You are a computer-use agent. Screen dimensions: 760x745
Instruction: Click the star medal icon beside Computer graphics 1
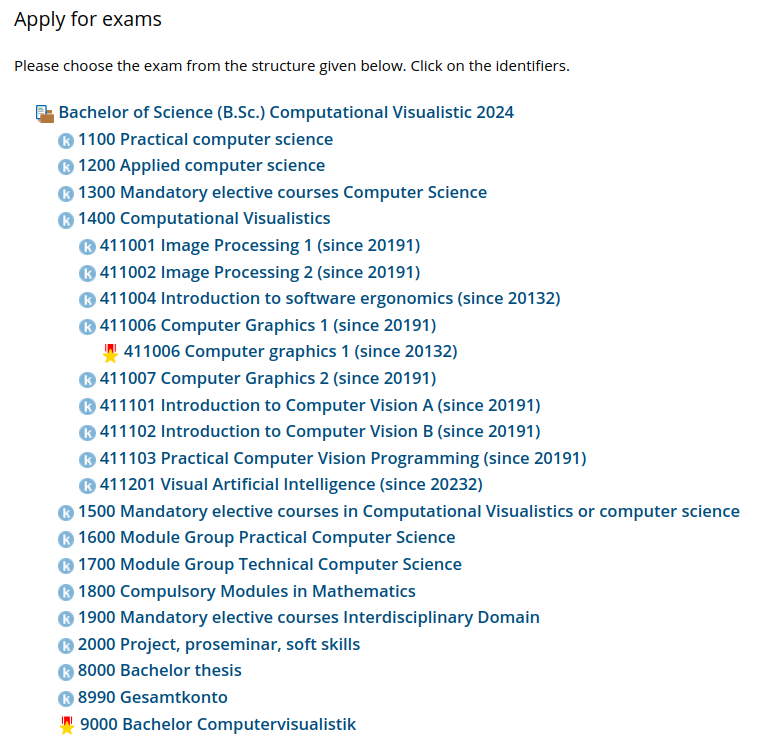pyautogui.click(x=111, y=352)
